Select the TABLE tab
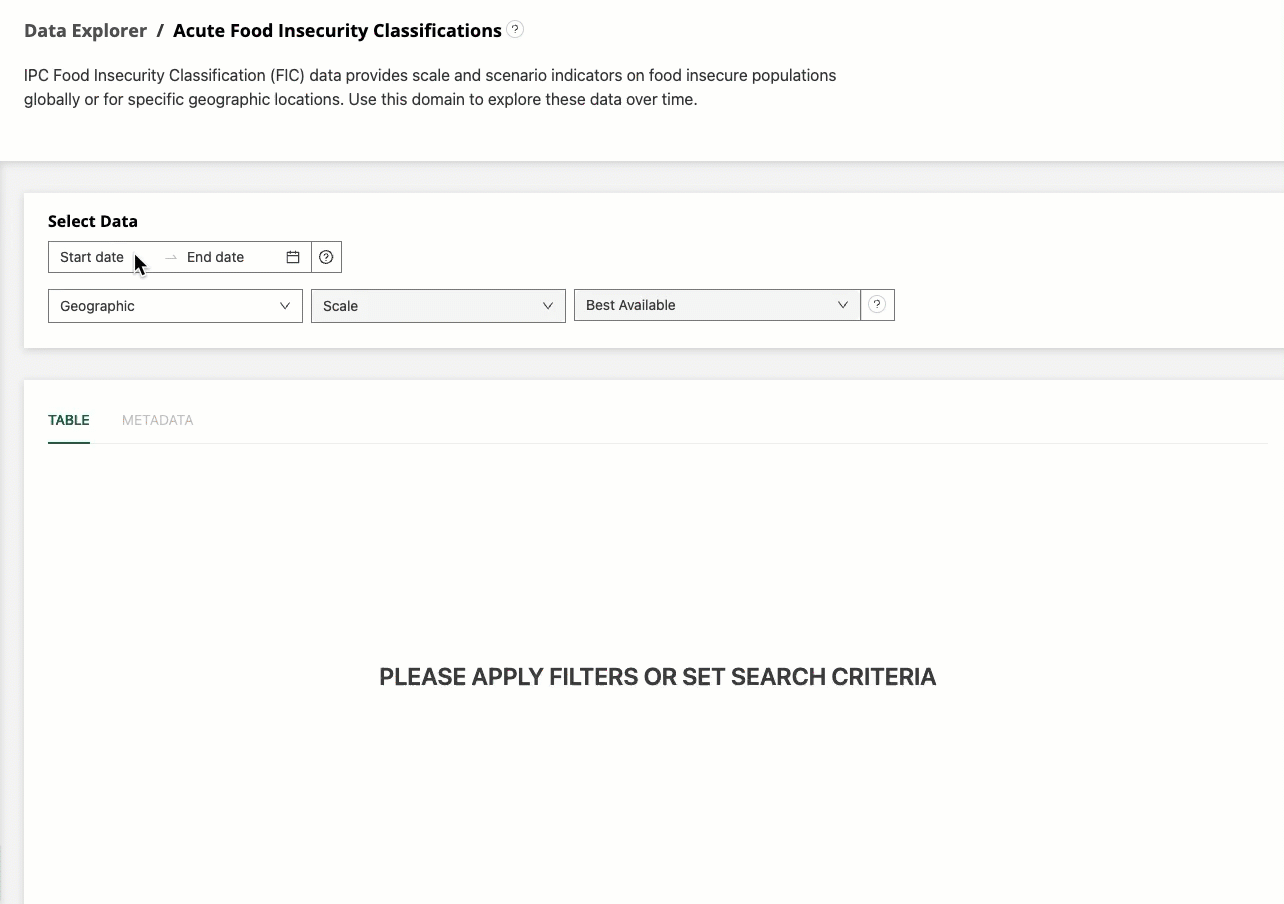Image resolution: width=1284 pixels, height=904 pixels. point(68,420)
